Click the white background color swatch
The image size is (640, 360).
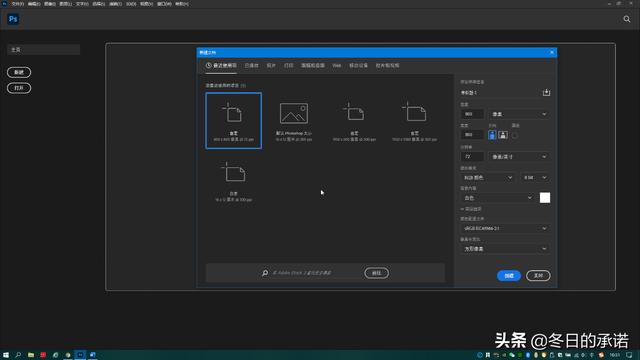[x=544, y=198]
